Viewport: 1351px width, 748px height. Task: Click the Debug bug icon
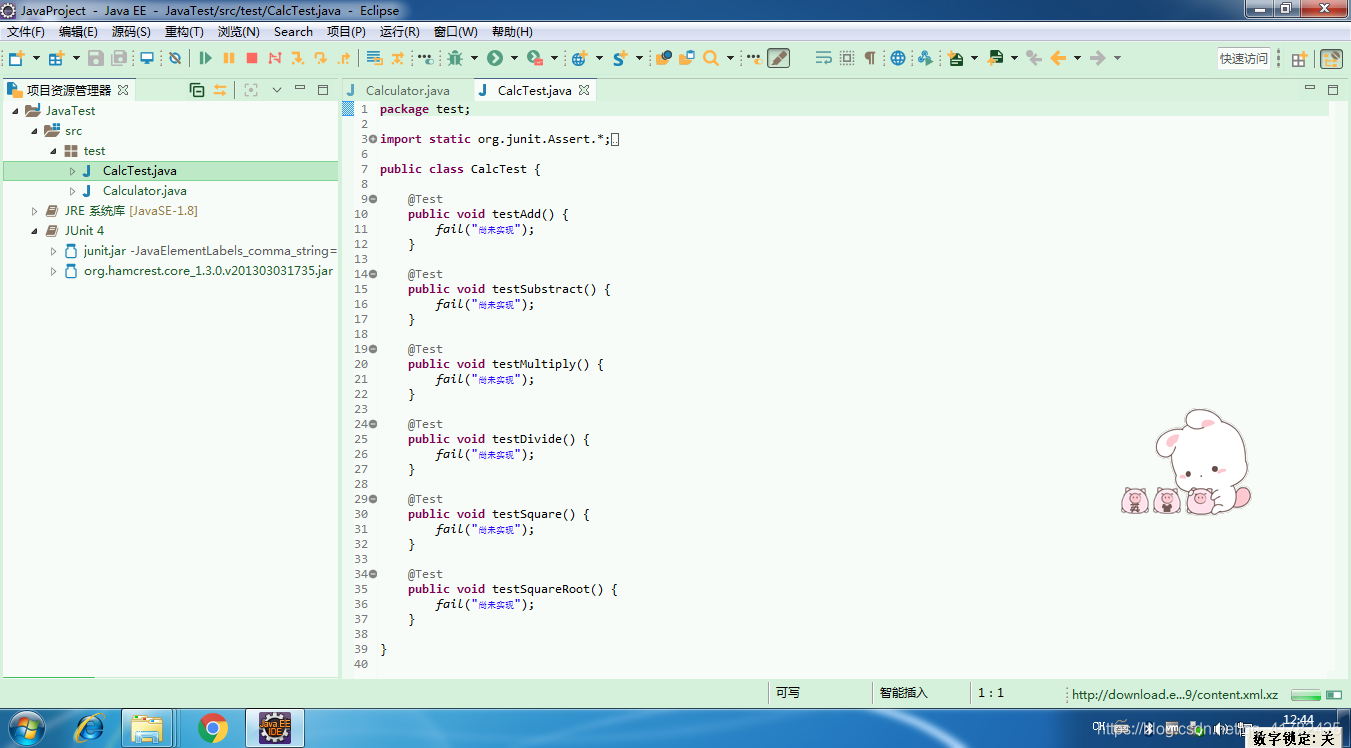[x=455, y=58]
